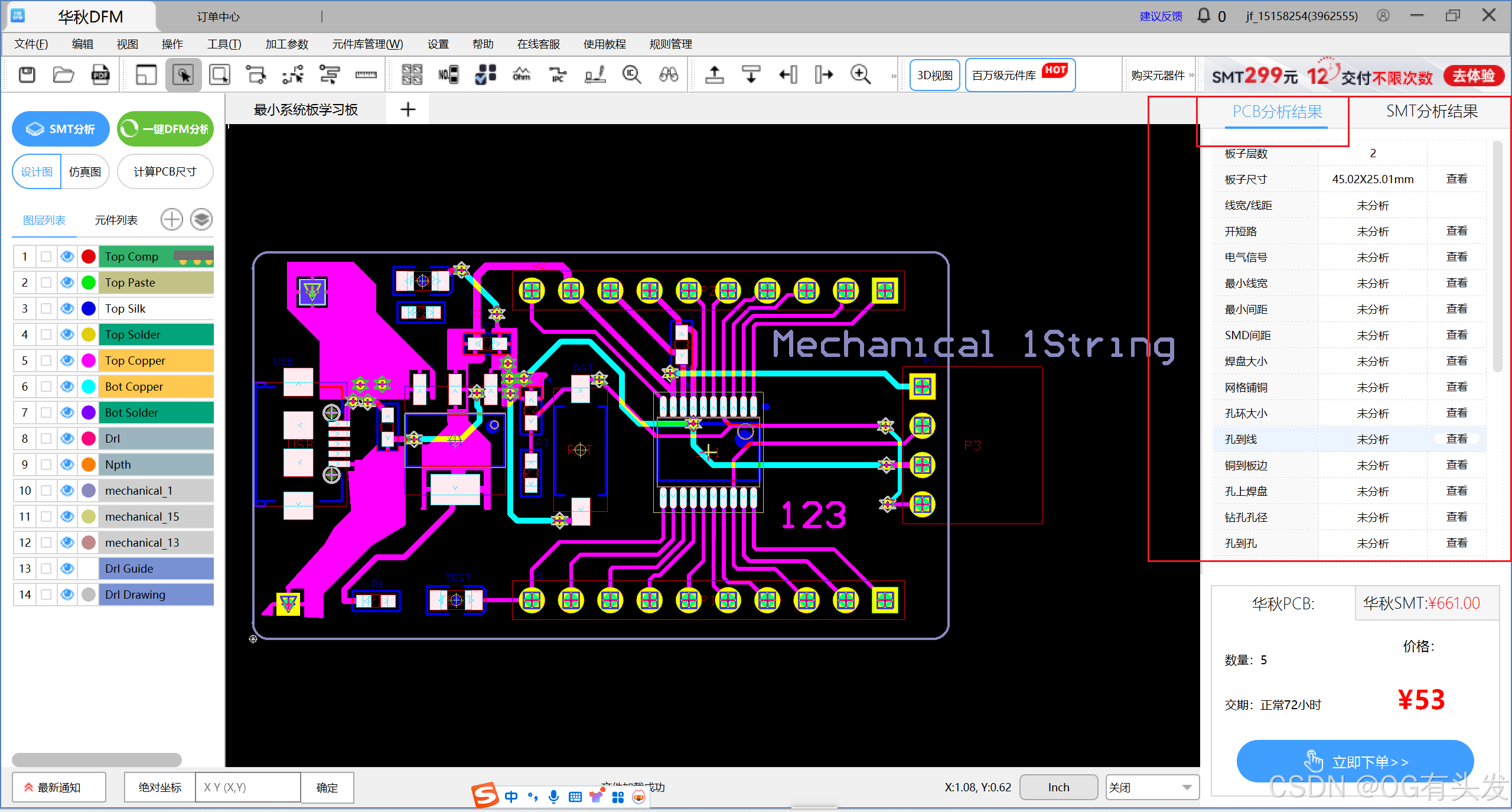Click the add layer plus circle icon
Viewport: 1512px width, 812px height.
(171, 220)
